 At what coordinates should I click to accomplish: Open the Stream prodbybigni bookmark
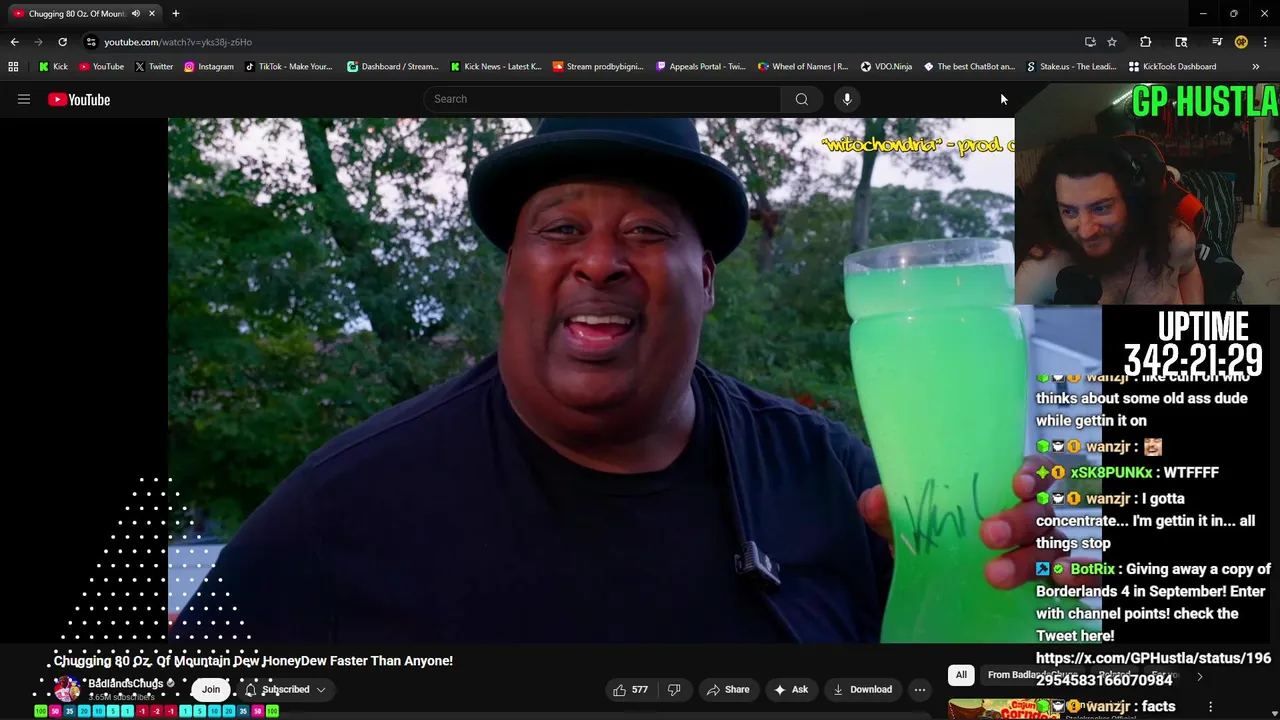[598, 67]
